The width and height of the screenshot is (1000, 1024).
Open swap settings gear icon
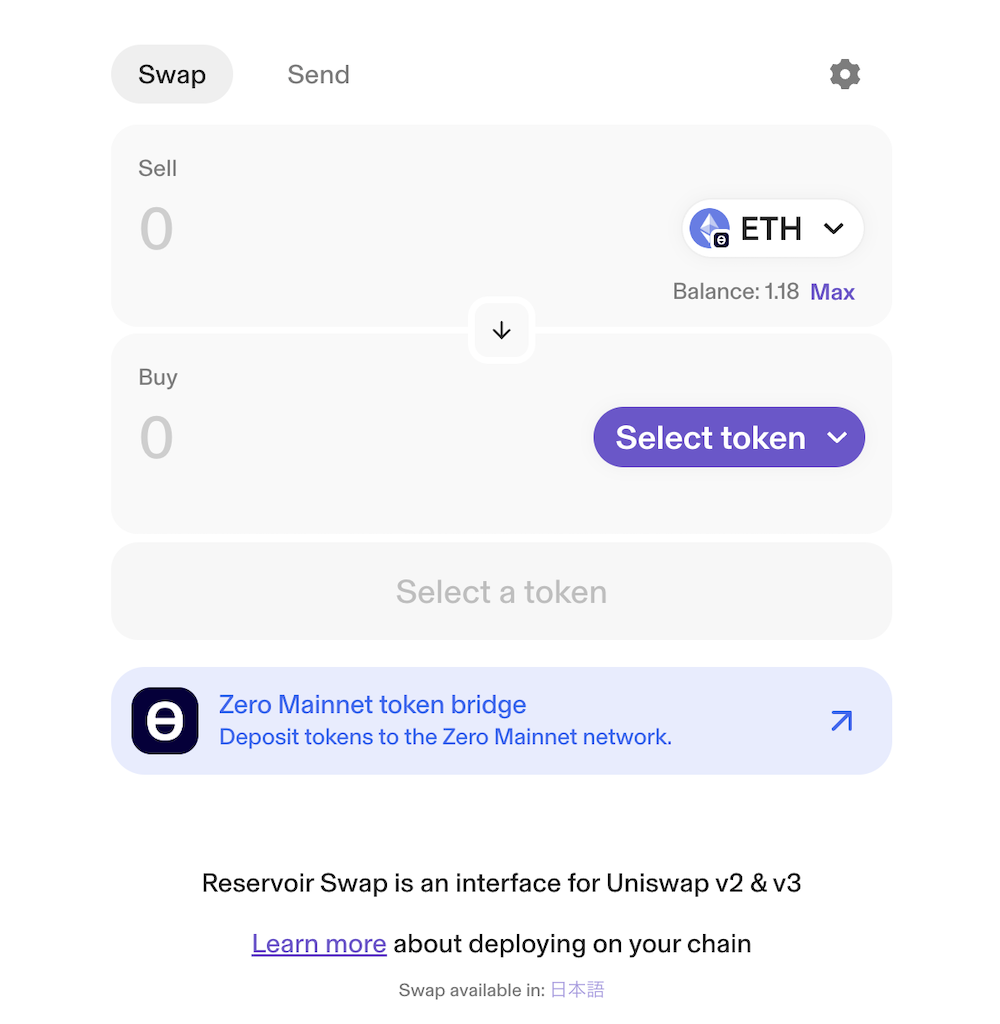pyautogui.click(x=845, y=74)
